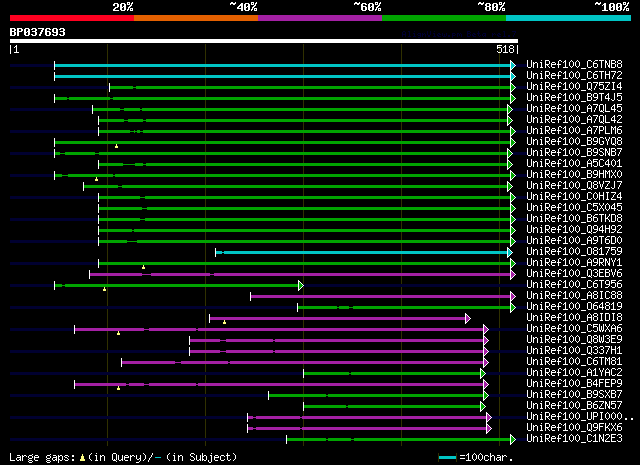This screenshot has width=640, height=465.
Task: Click the green ~80% identity legend bar
Action: (x=444, y=18)
